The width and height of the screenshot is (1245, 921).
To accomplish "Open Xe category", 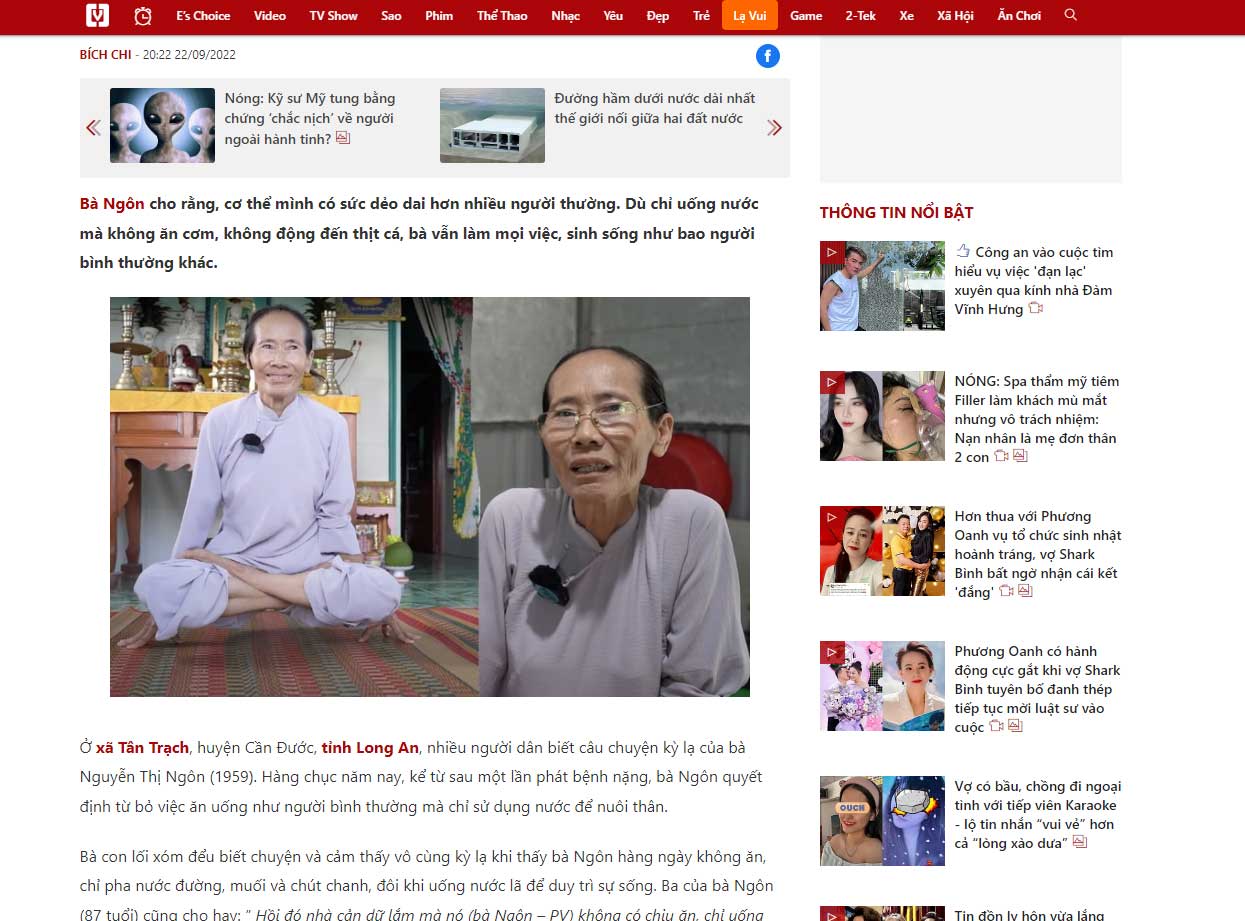I will point(906,15).
